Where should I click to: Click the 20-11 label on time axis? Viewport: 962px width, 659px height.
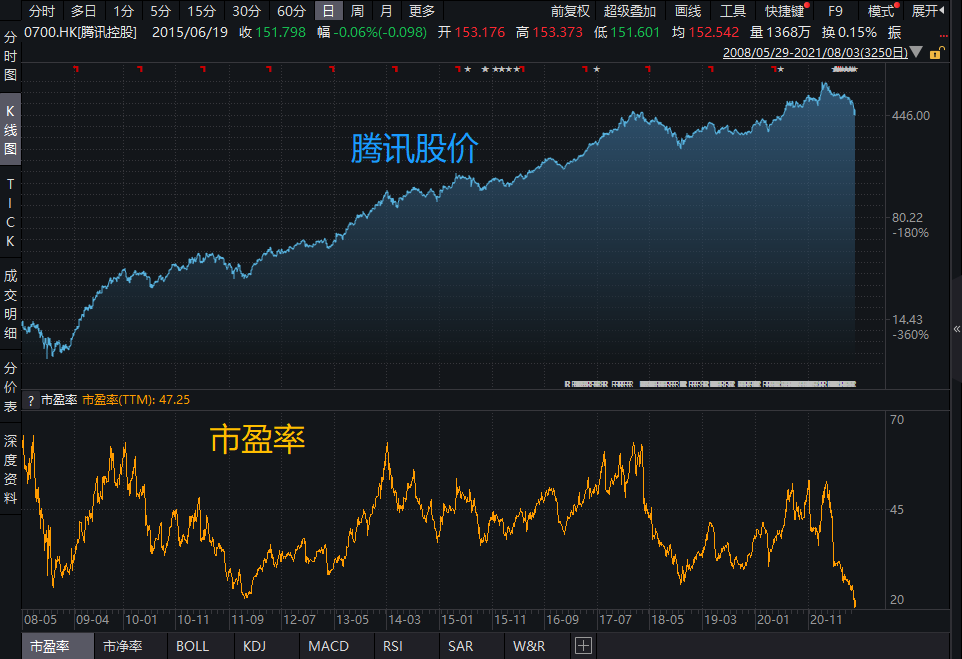coord(826,620)
